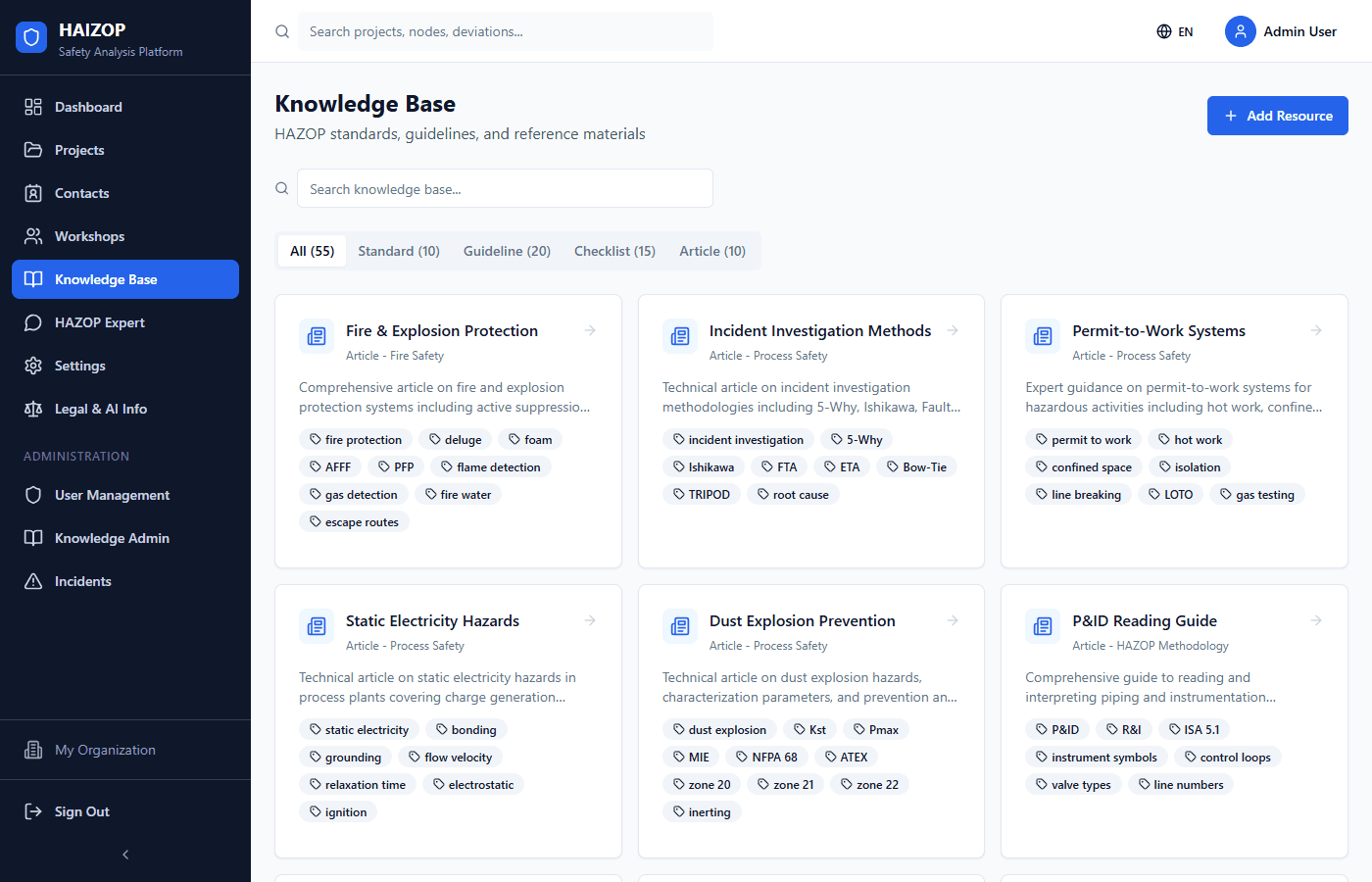Click the knowledge base search field

[505, 188]
